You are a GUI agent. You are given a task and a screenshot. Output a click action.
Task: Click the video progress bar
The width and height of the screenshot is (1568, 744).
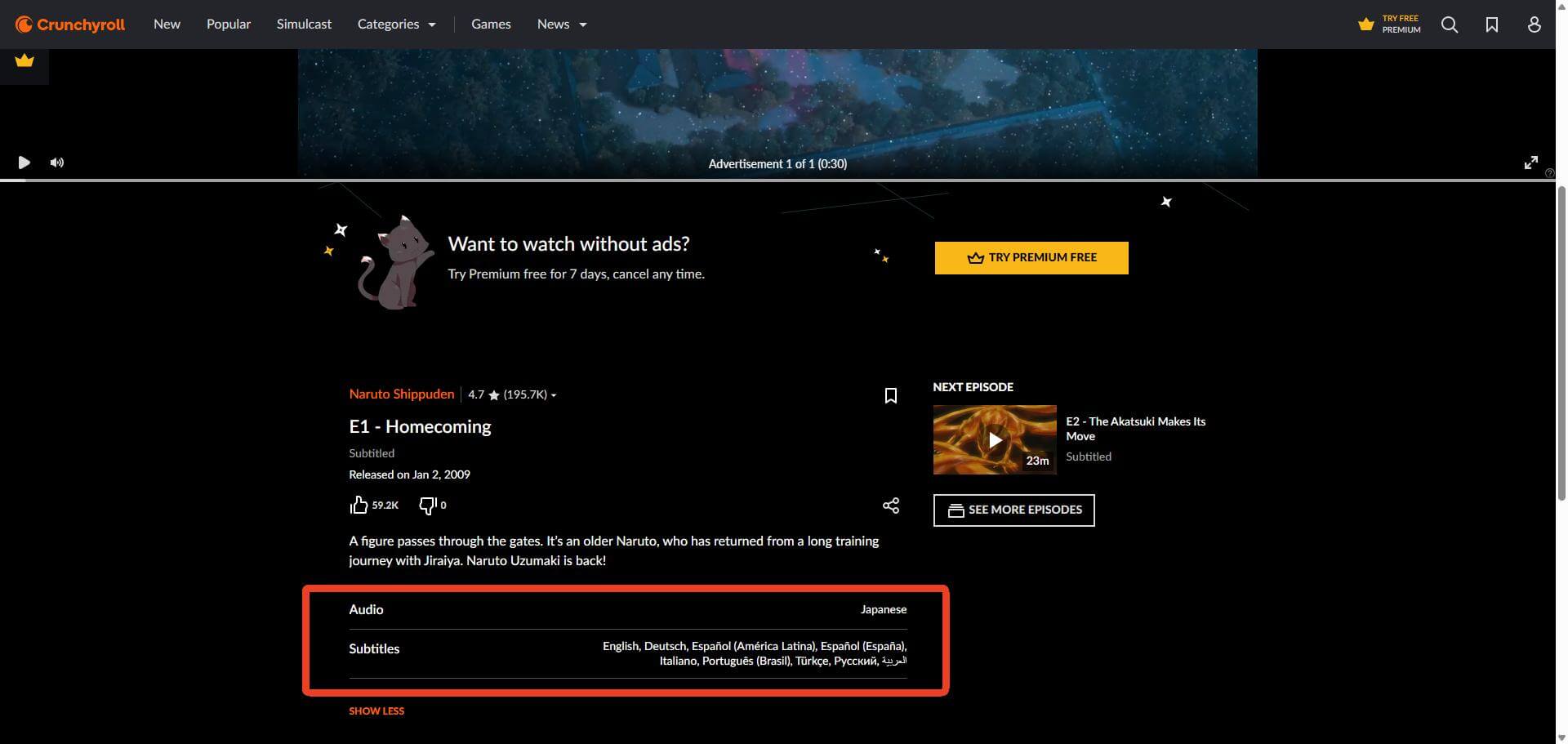777,180
